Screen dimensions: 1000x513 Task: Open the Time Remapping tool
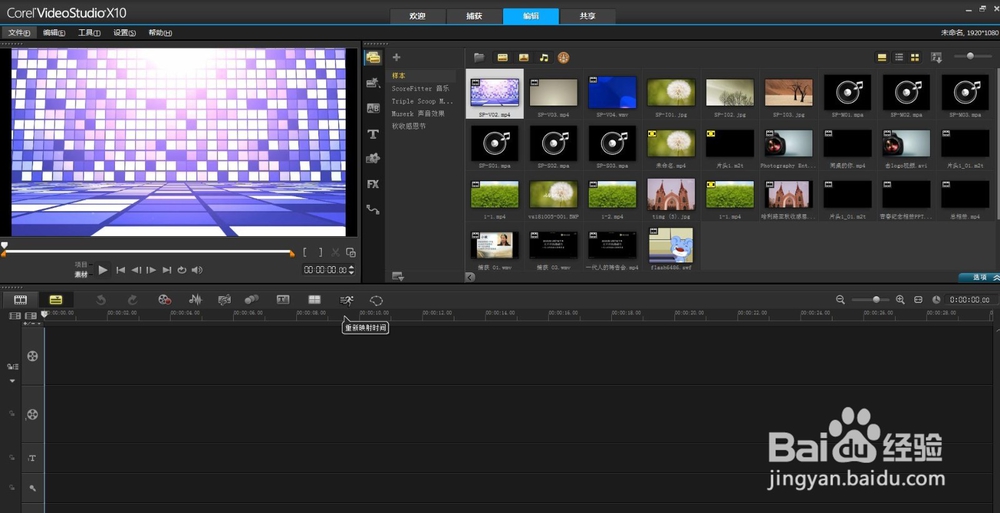[x=346, y=300]
